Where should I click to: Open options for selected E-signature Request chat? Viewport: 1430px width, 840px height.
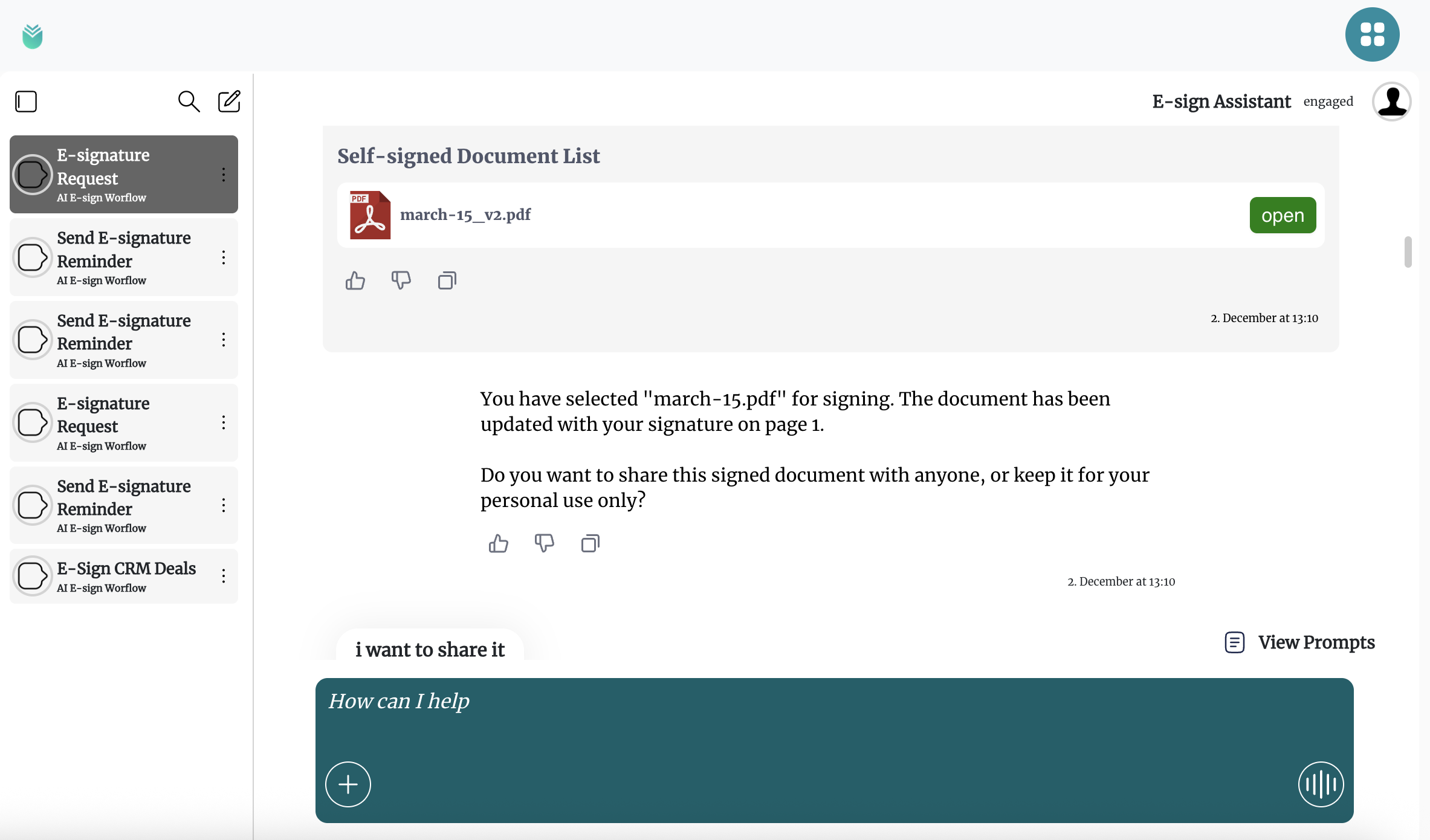pyautogui.click(x=224, y=175)
